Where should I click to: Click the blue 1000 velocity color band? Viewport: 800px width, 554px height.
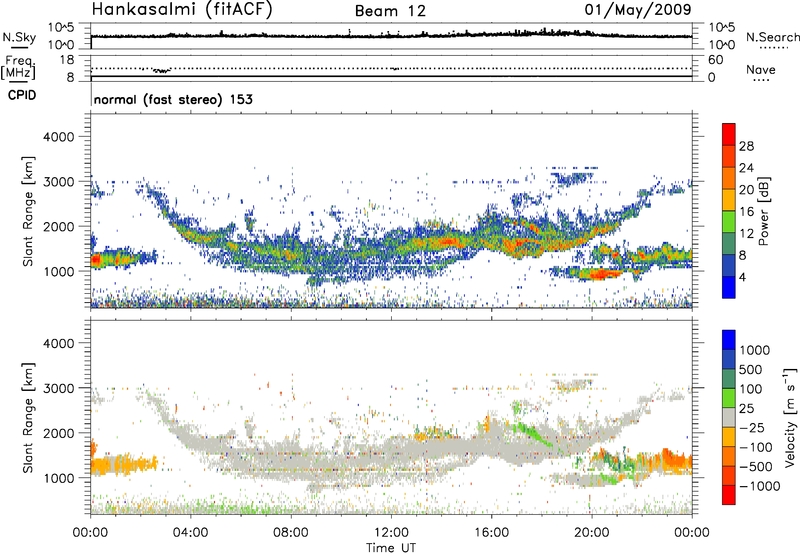pos(729,340)
